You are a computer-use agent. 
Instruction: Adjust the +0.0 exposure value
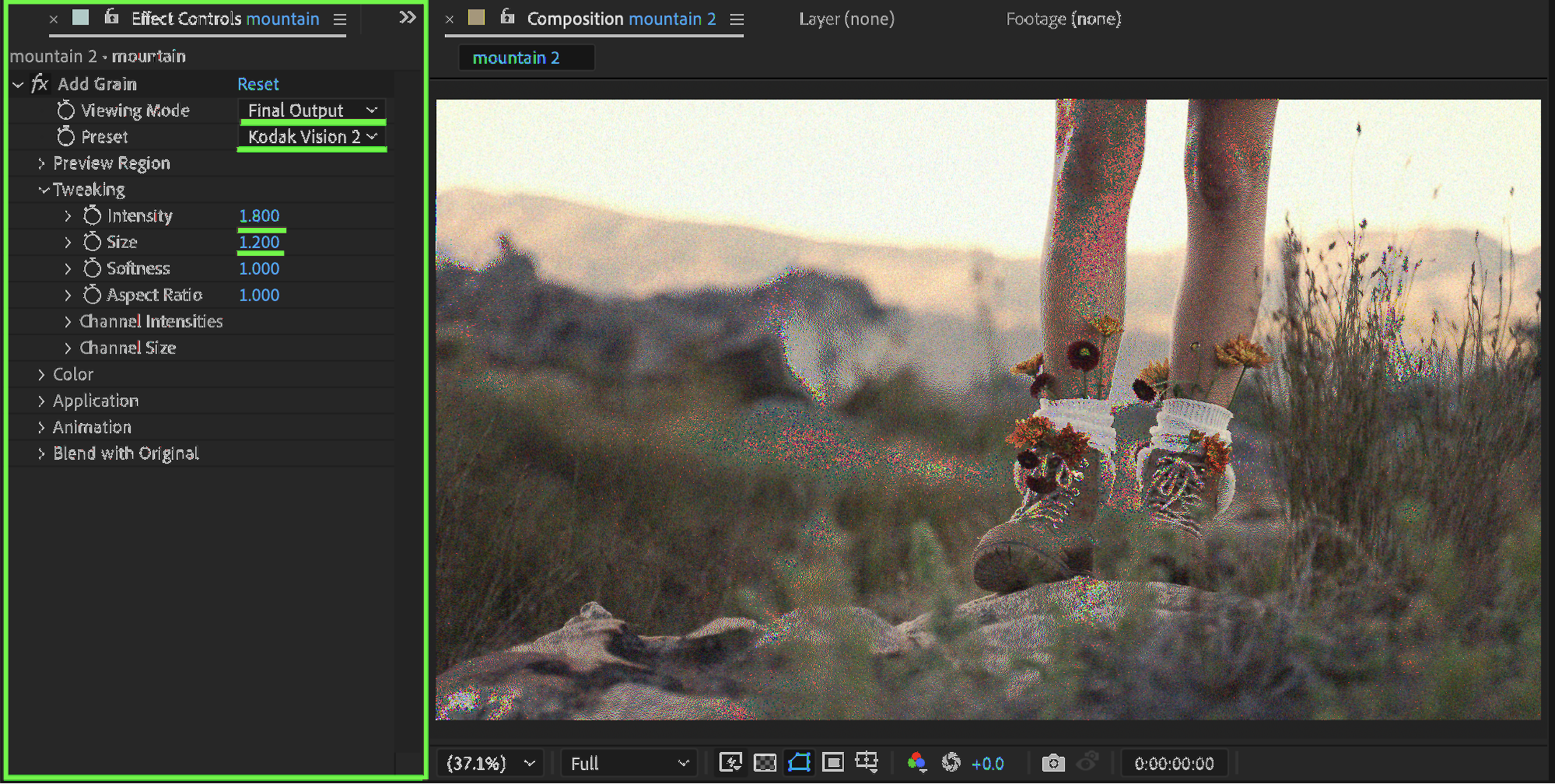click(x=987, y=764)
